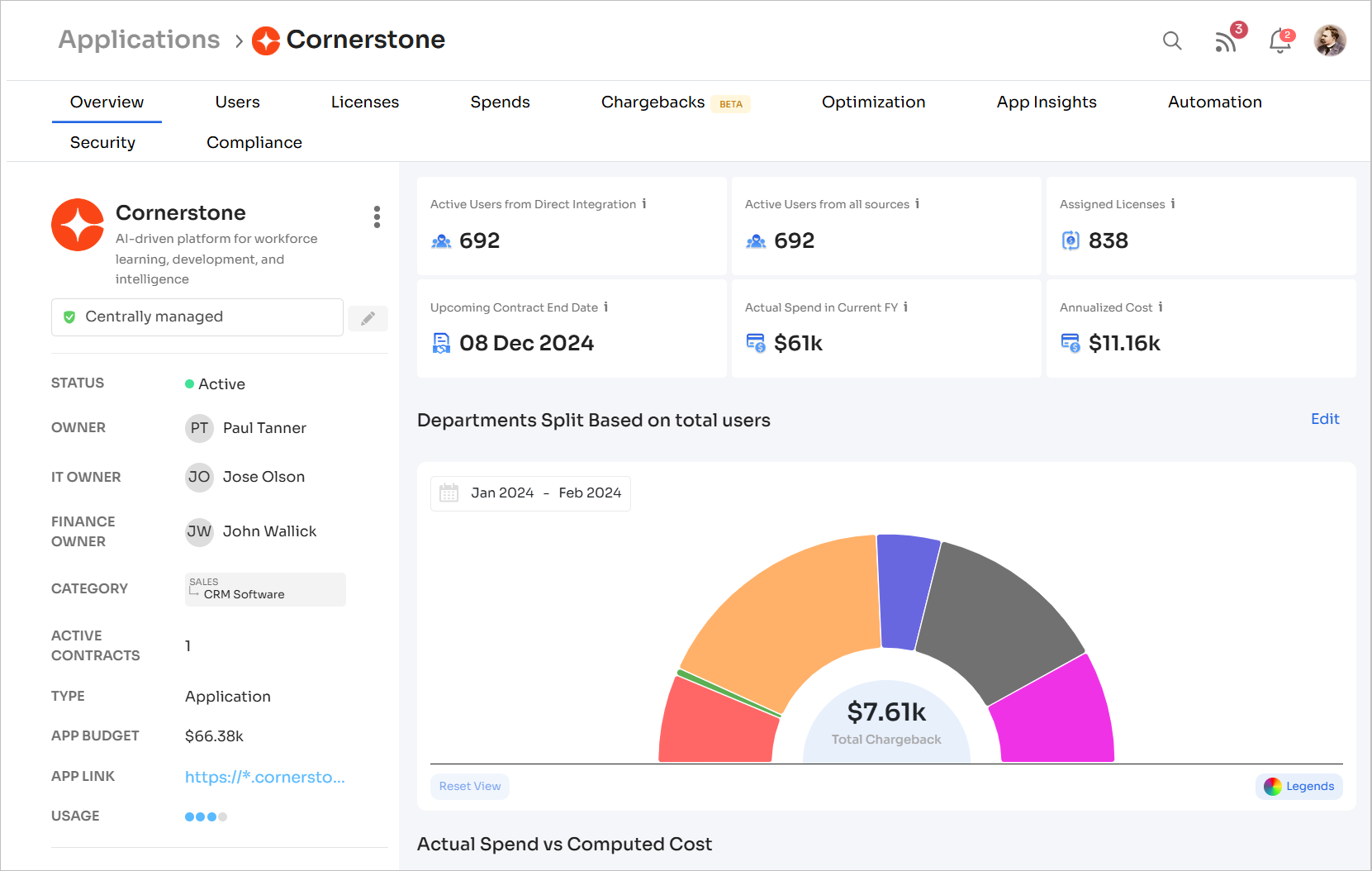Click info icon next to Upcoming Contract End Date
The height and width of the screenshot is (871, 1372).
[x=605, y=307]
